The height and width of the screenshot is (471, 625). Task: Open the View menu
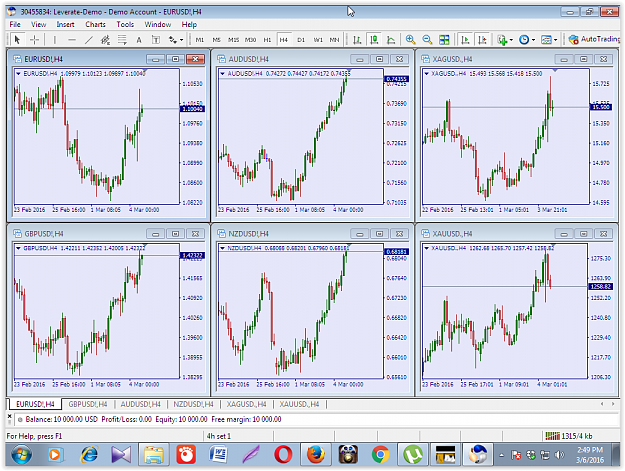point(39,24)
